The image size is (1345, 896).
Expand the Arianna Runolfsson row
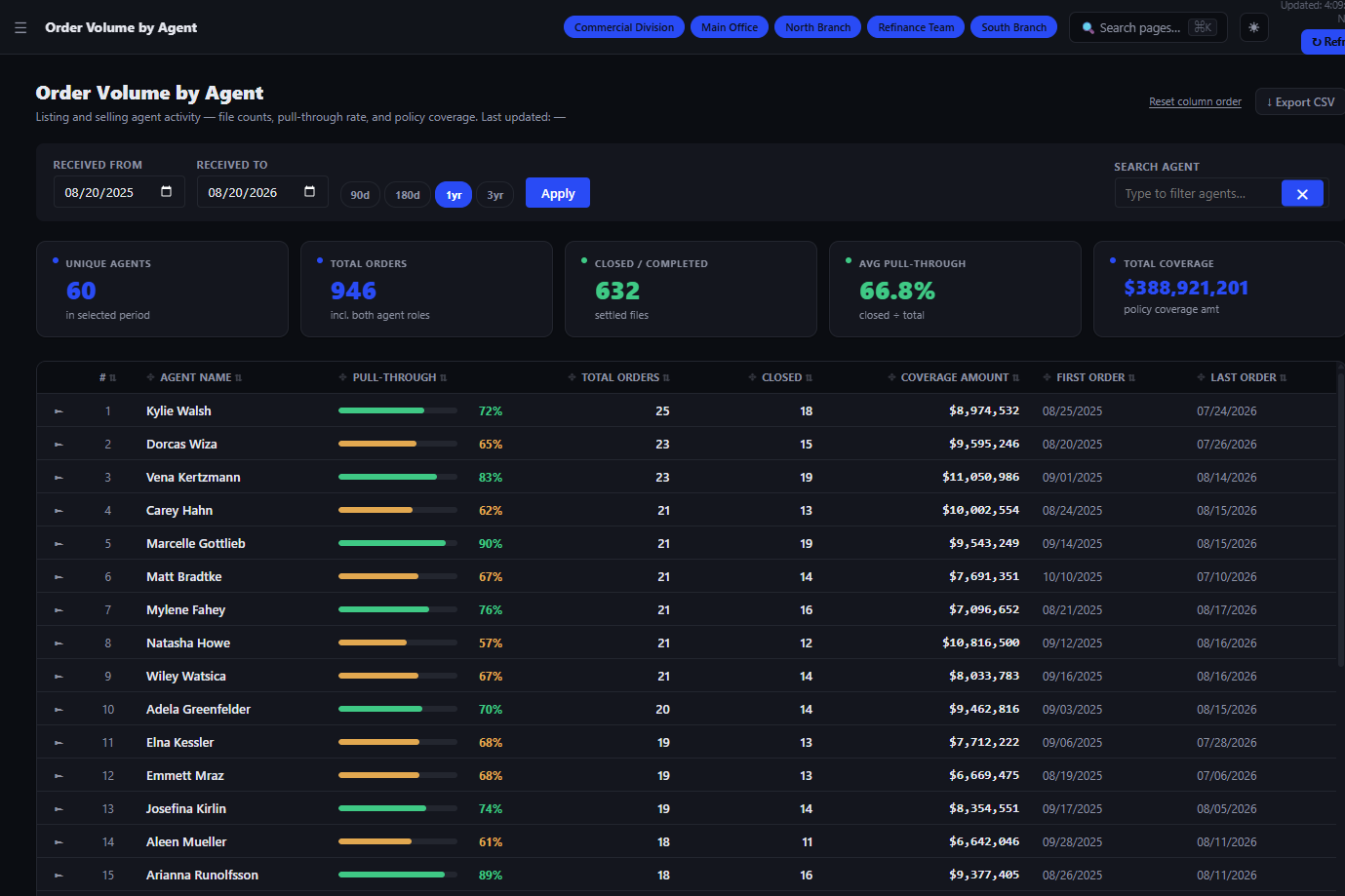(58, 875)
